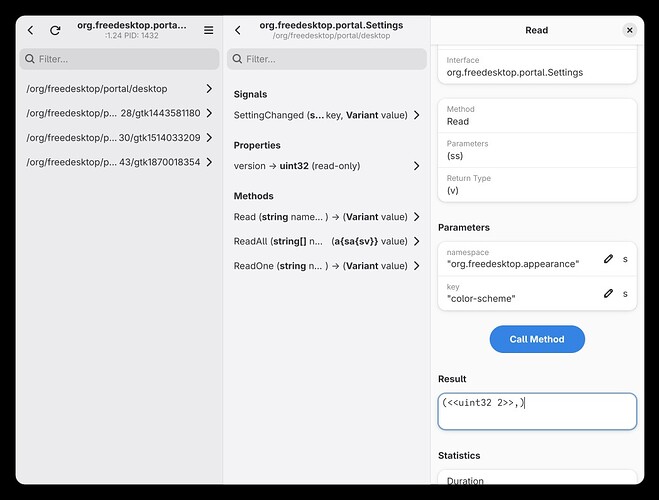Click the Statistics heading
659x500 pixels.
click(x=459, y=455)
